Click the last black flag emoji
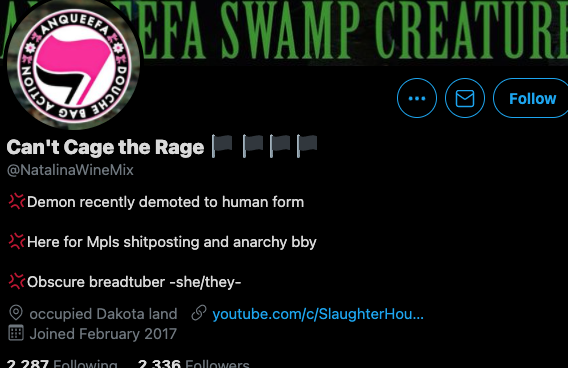 (307, 146)
